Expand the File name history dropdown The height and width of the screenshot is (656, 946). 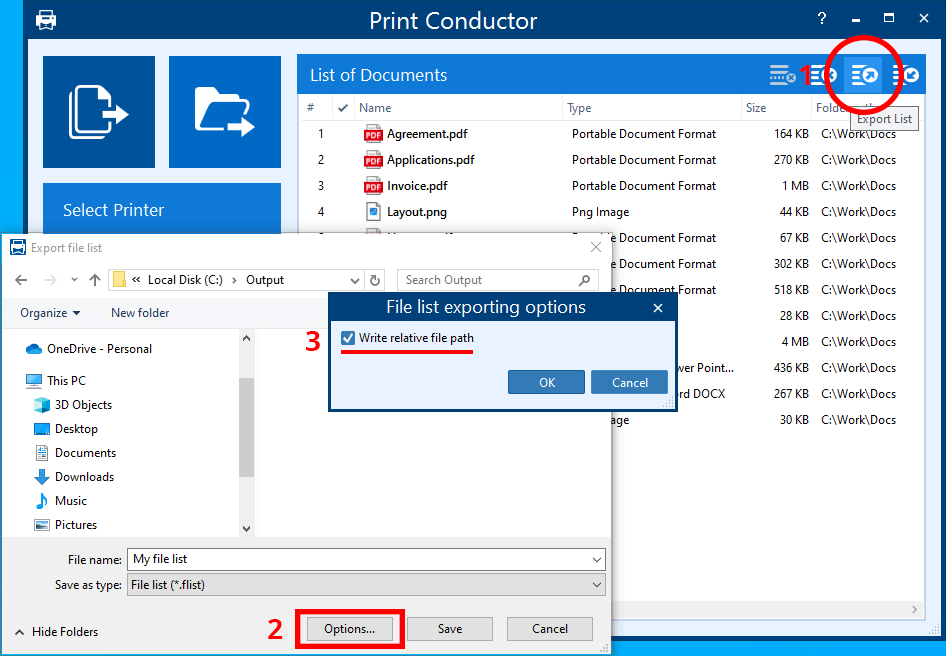[x=597, y=559]
